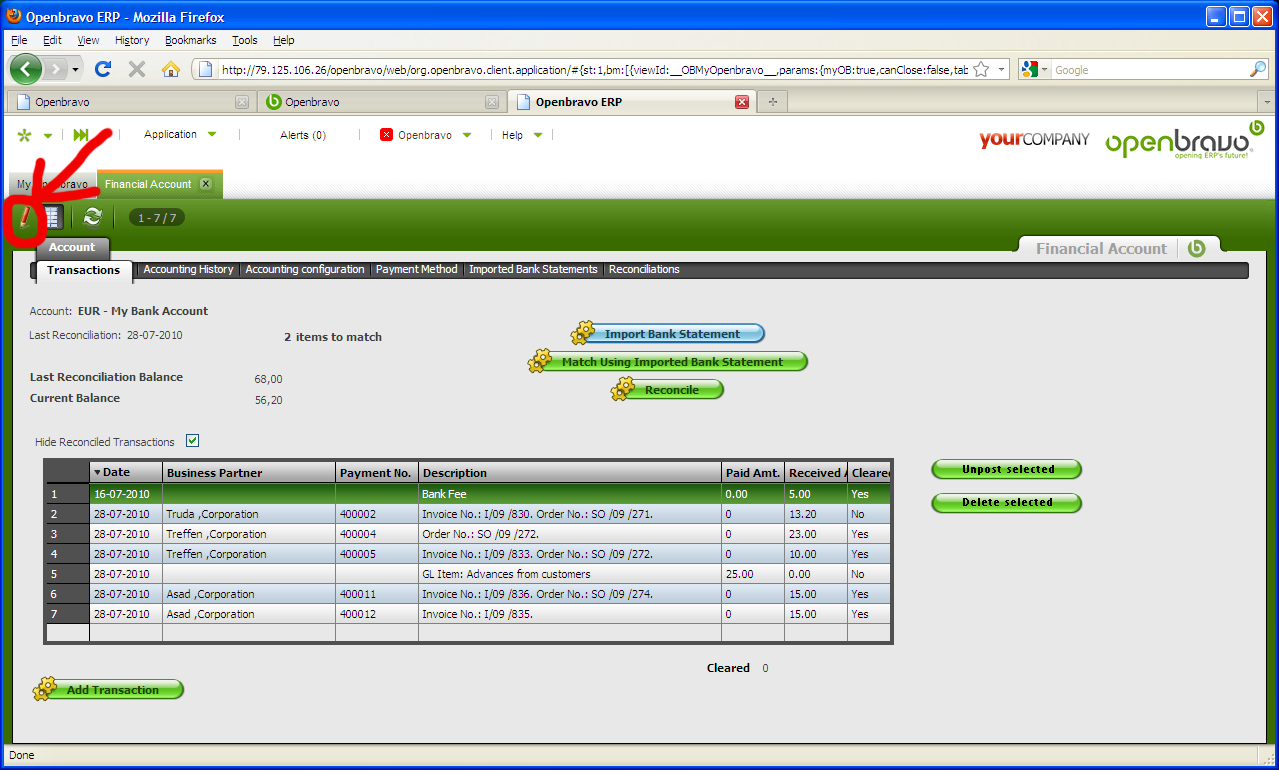Click the green fast-forward quick launch icon
1279x770 pixels.
point(81,135)
